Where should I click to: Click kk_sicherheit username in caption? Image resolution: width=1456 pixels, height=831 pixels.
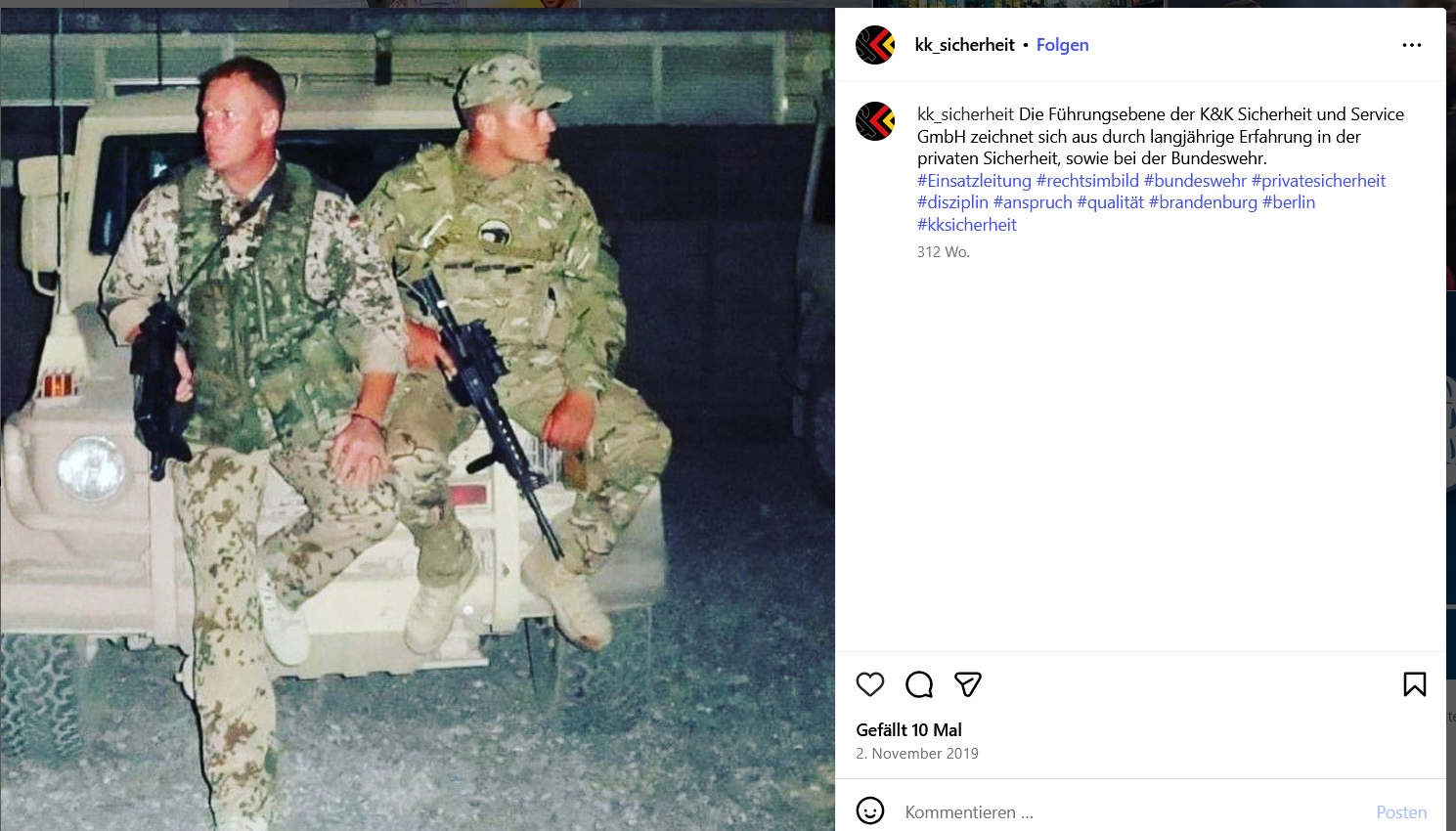click(x=965, y=114)
